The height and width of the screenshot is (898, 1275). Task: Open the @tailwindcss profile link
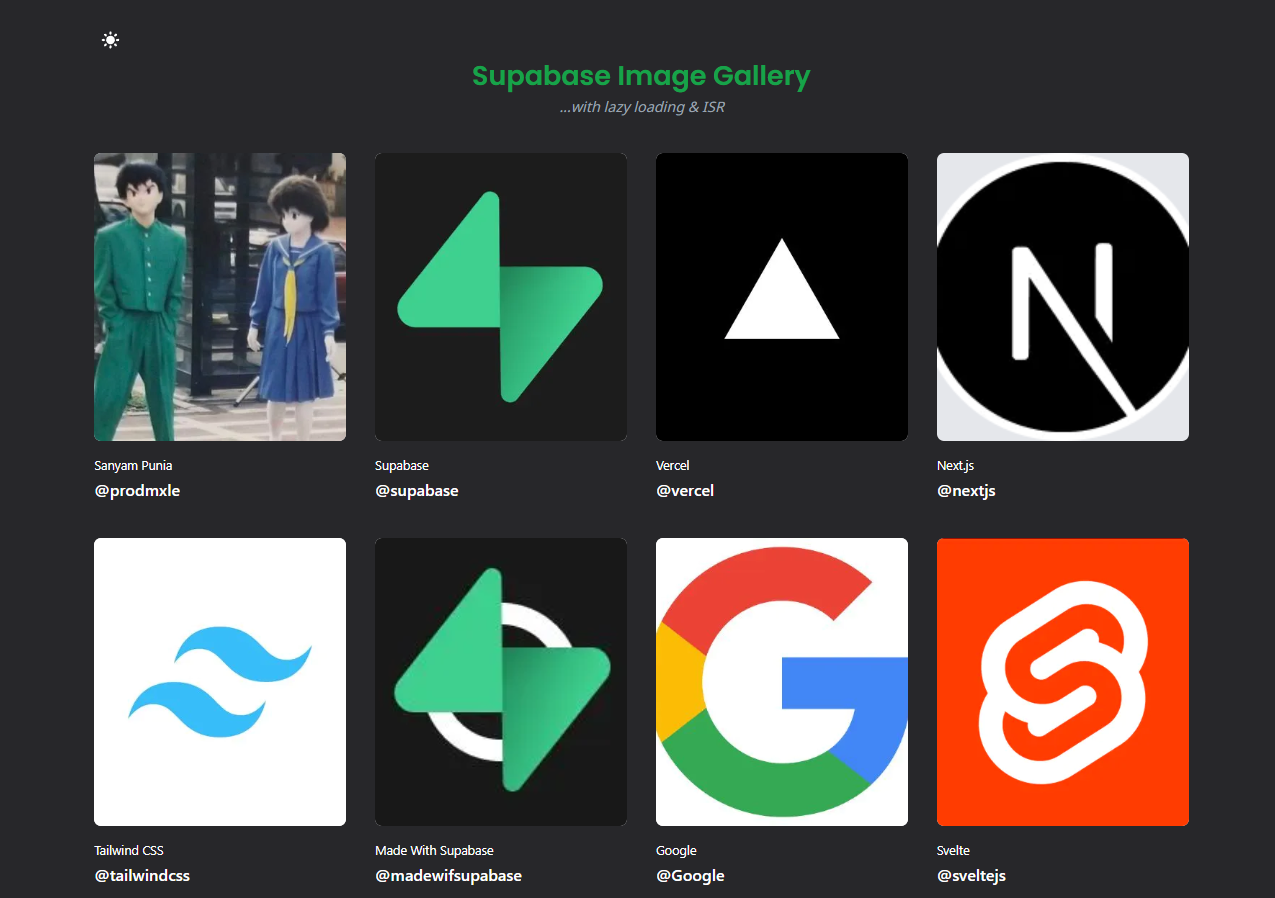[142, 875]
